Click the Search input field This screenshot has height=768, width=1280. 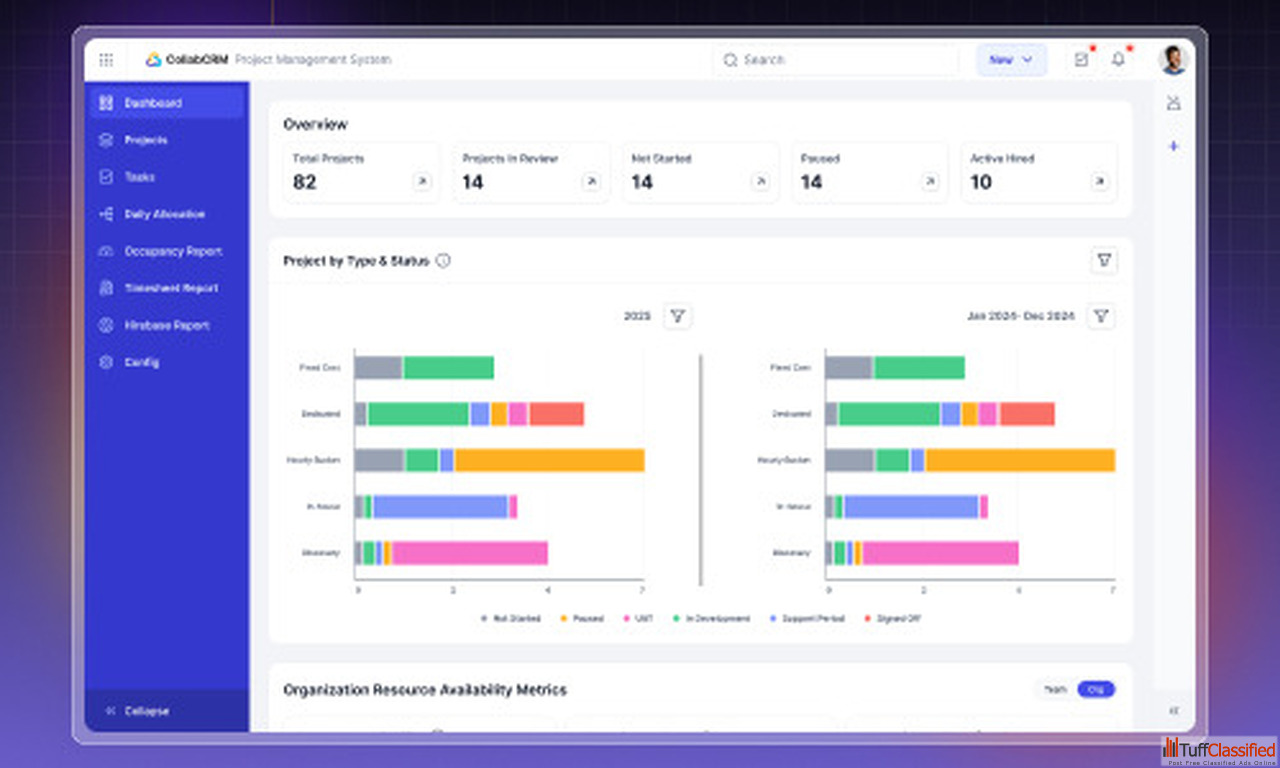coord(834,60)
